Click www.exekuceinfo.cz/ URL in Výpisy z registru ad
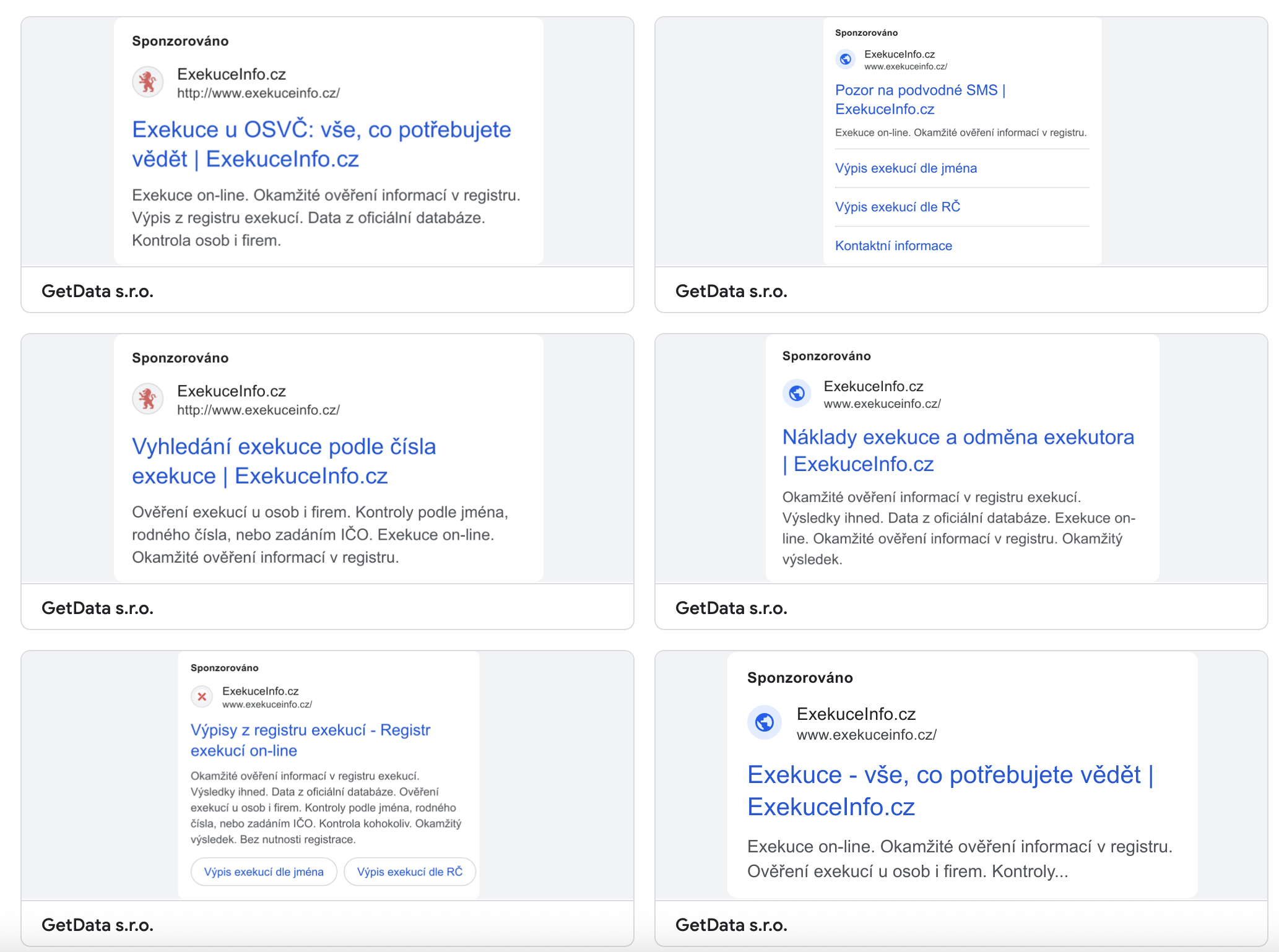Screen dimensions: 1279x952 267,704
